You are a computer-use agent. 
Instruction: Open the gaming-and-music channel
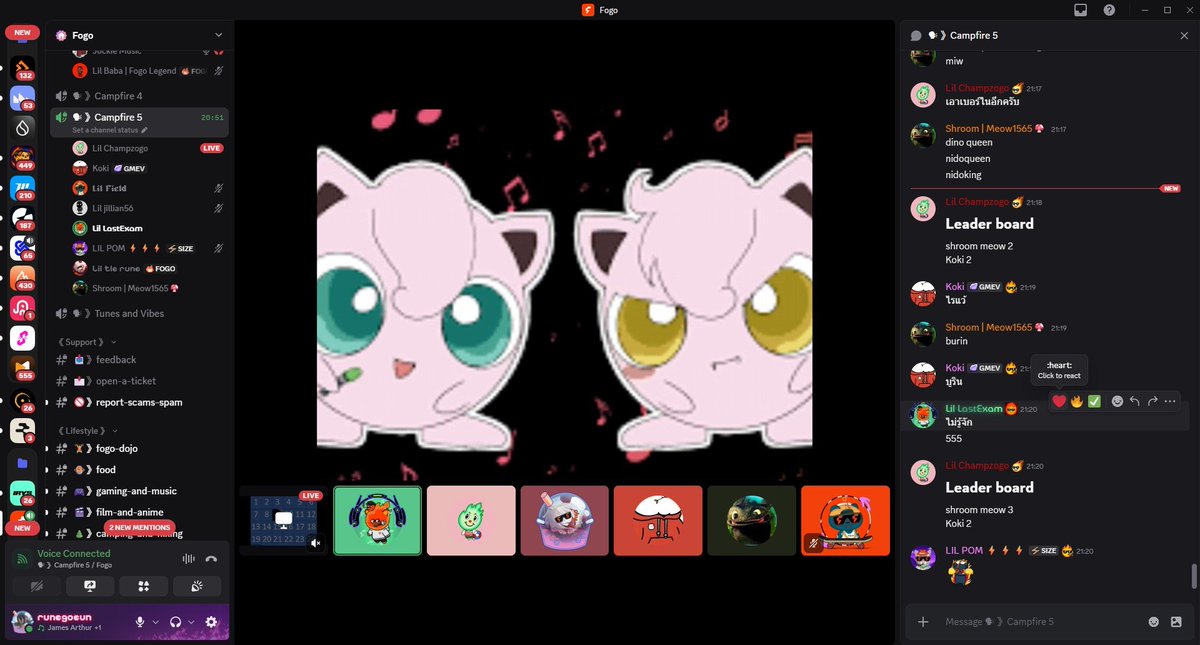pyautogui.click(x=140, y=491)
